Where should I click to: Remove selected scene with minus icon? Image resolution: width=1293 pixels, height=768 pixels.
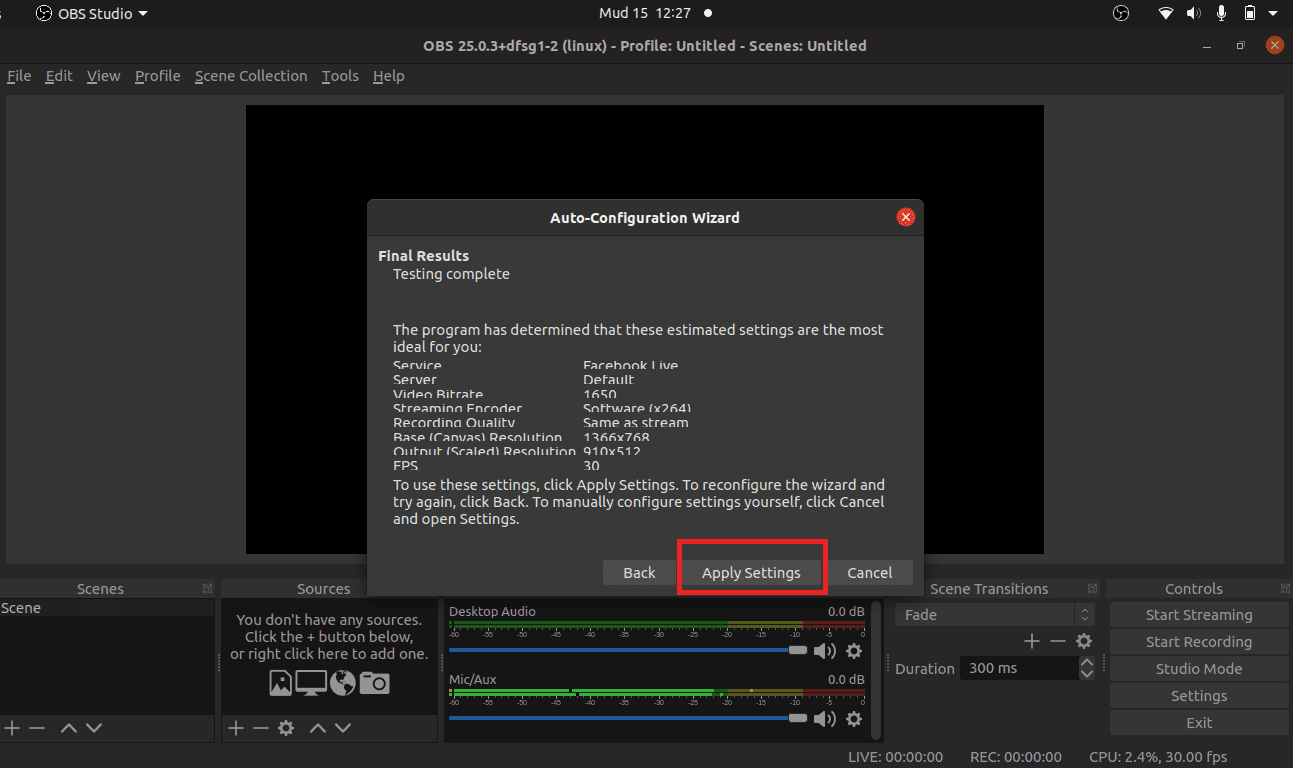pos(37,728)
